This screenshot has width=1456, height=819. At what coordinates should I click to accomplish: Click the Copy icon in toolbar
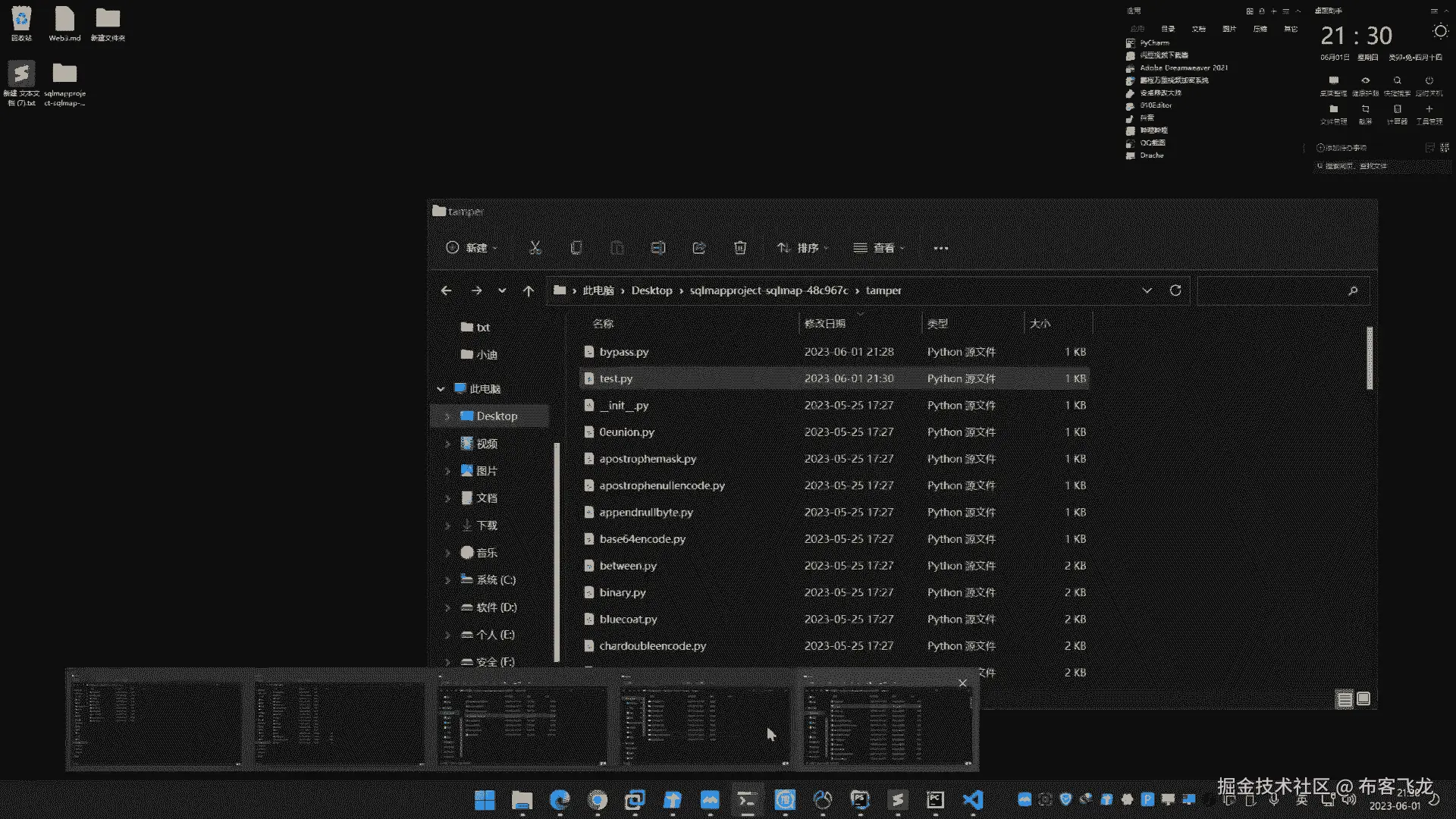point(576,248)
